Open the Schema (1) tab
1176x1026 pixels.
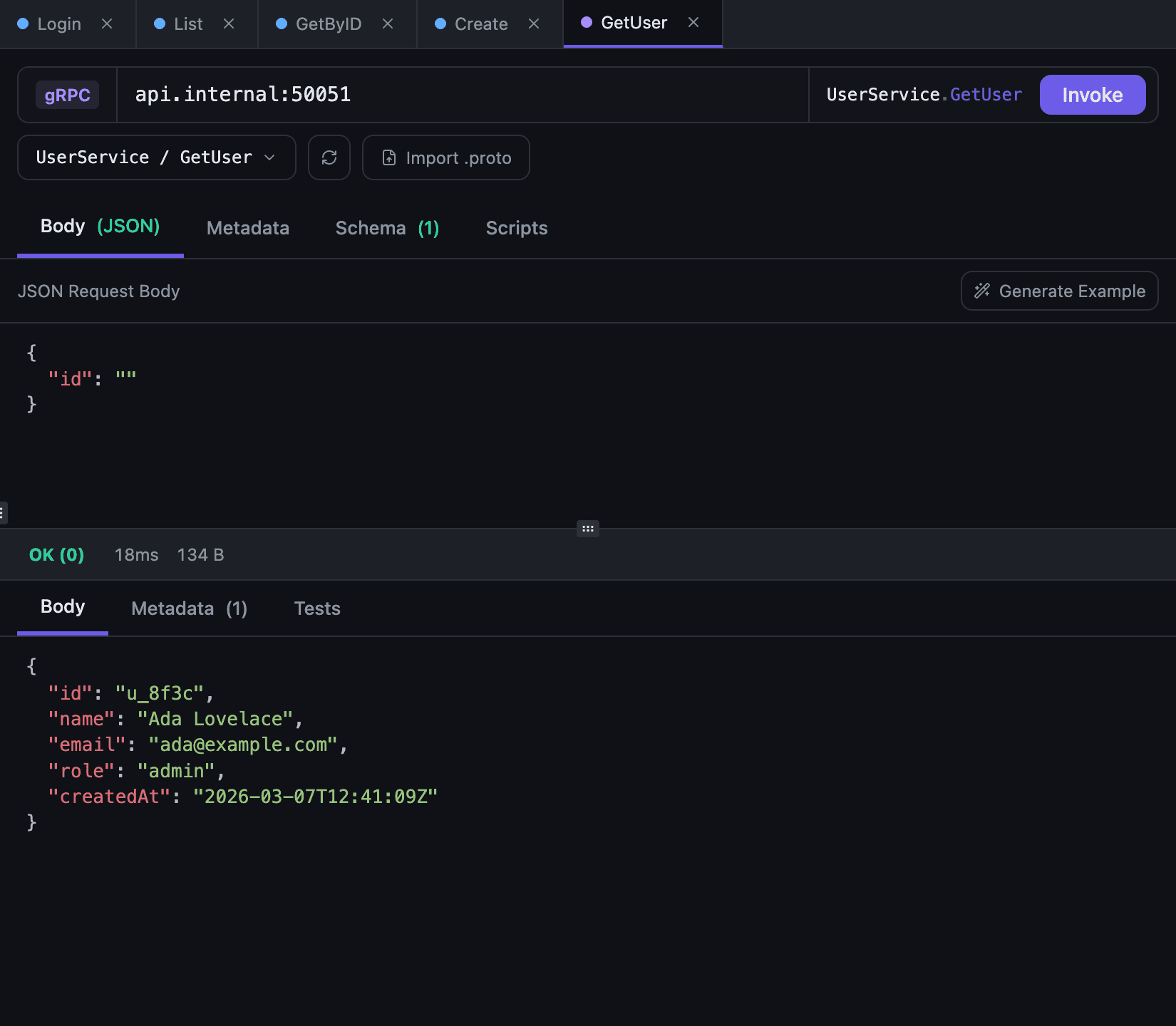click(388, 228)
